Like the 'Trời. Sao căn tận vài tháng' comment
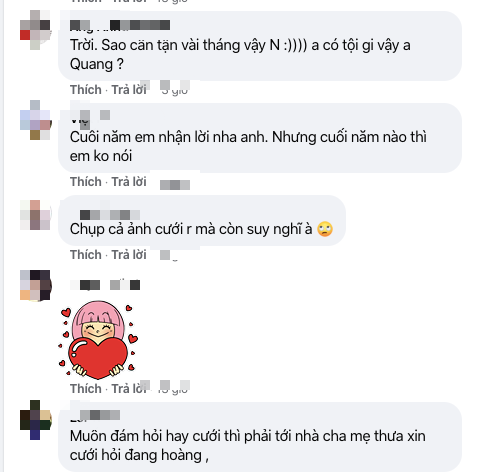The width and height of the screenshot is (503, 472). (86, 90)
